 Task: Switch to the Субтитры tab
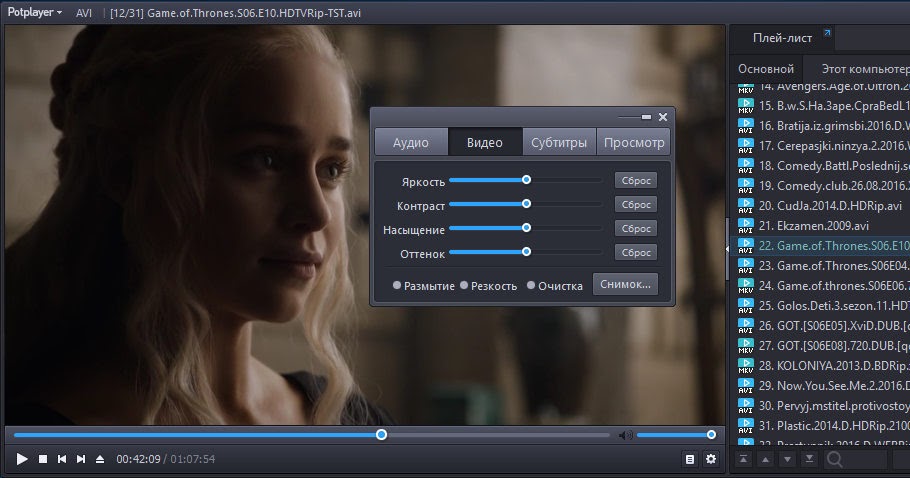[559, 142]
